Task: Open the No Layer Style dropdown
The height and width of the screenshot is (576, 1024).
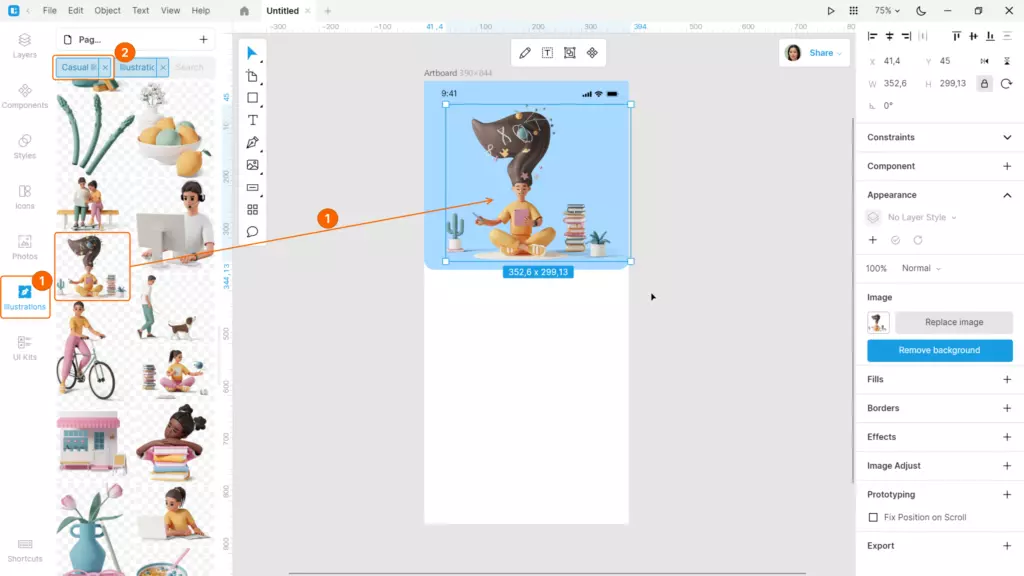Action: 921,217
